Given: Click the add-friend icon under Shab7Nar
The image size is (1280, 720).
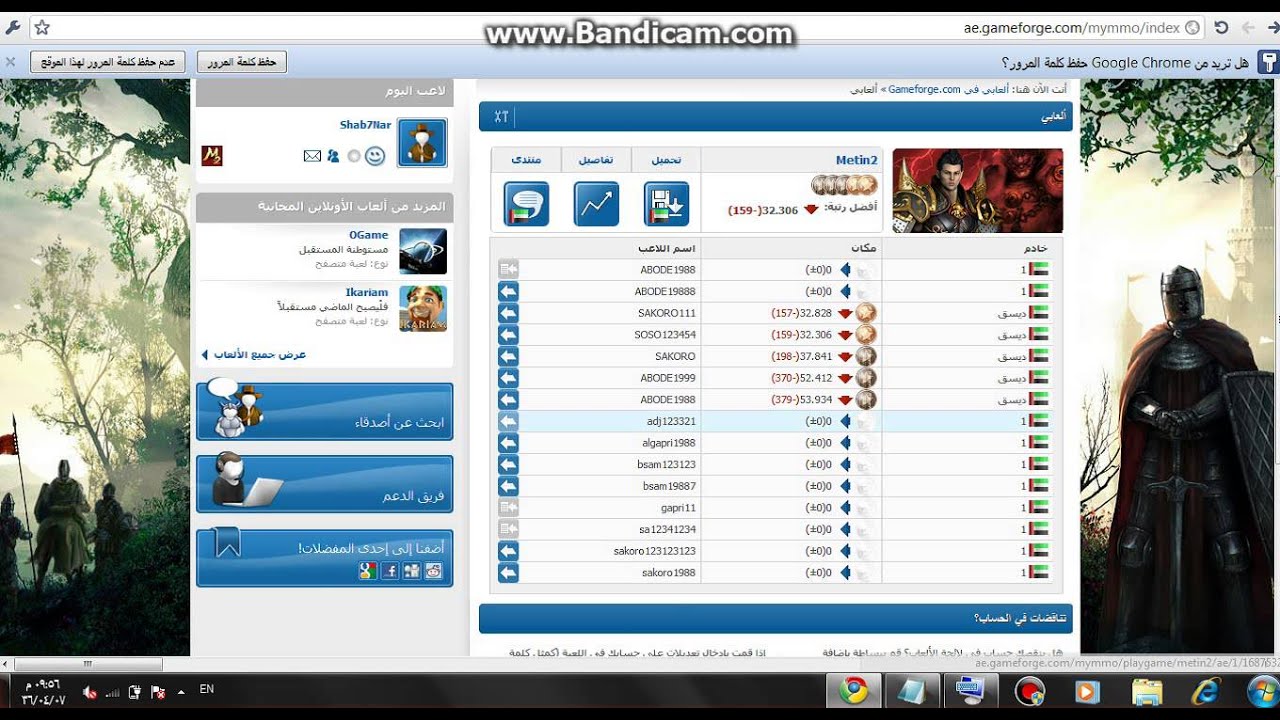Looking at the screenshot, I should click(x=333, y=156).
